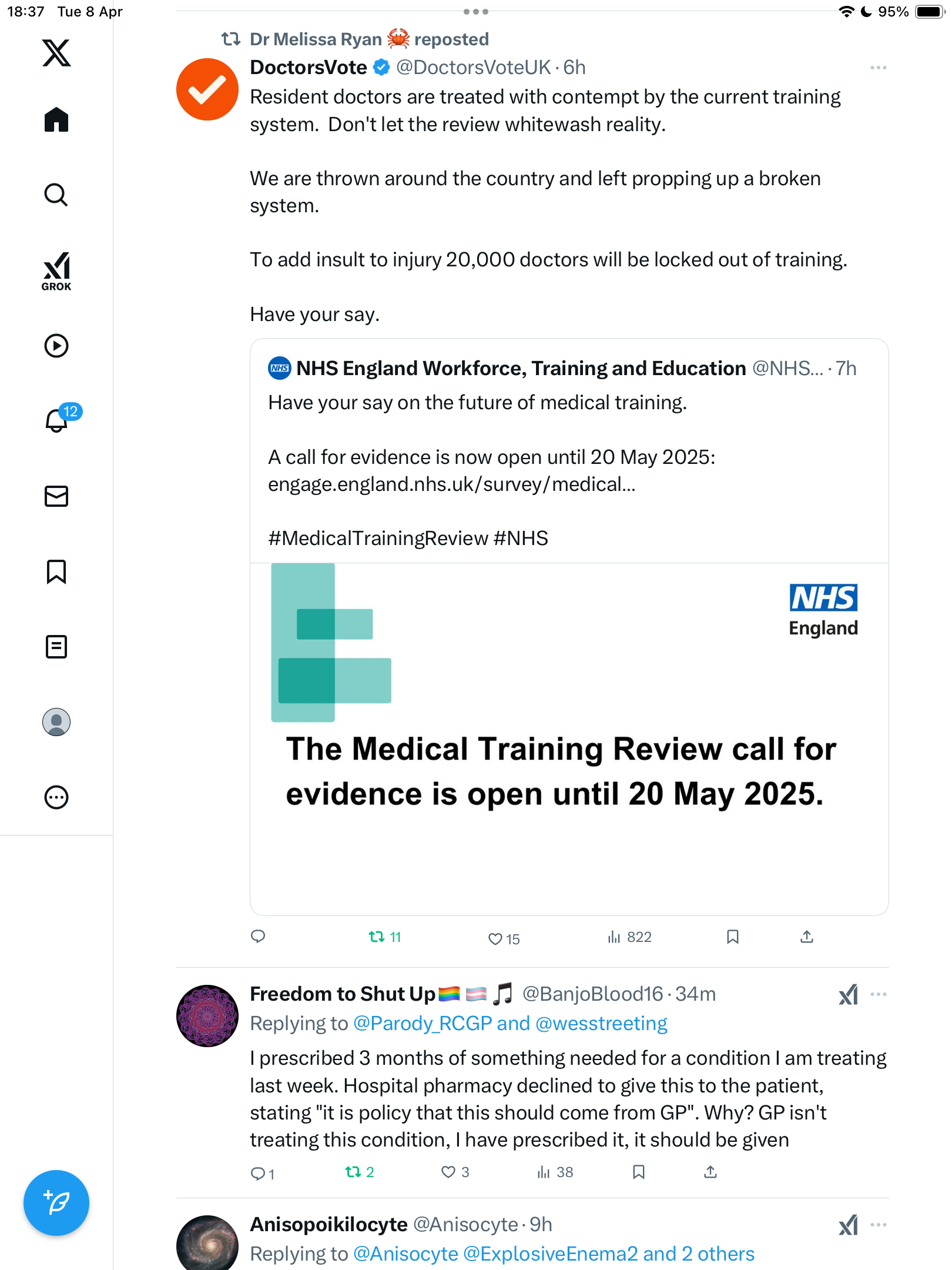Image resolution: width=952 pixels, height=1270 pixels.
Task: Open profile avatar in sidebar
Action: pyautogui.click(x=56, y=722)
